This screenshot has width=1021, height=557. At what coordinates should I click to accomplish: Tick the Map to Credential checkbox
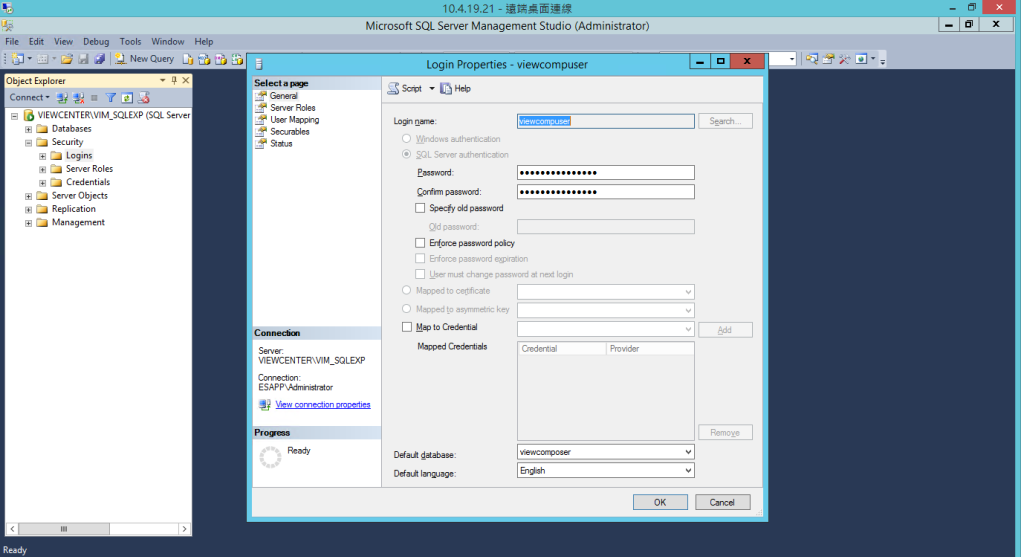point(407,327)
